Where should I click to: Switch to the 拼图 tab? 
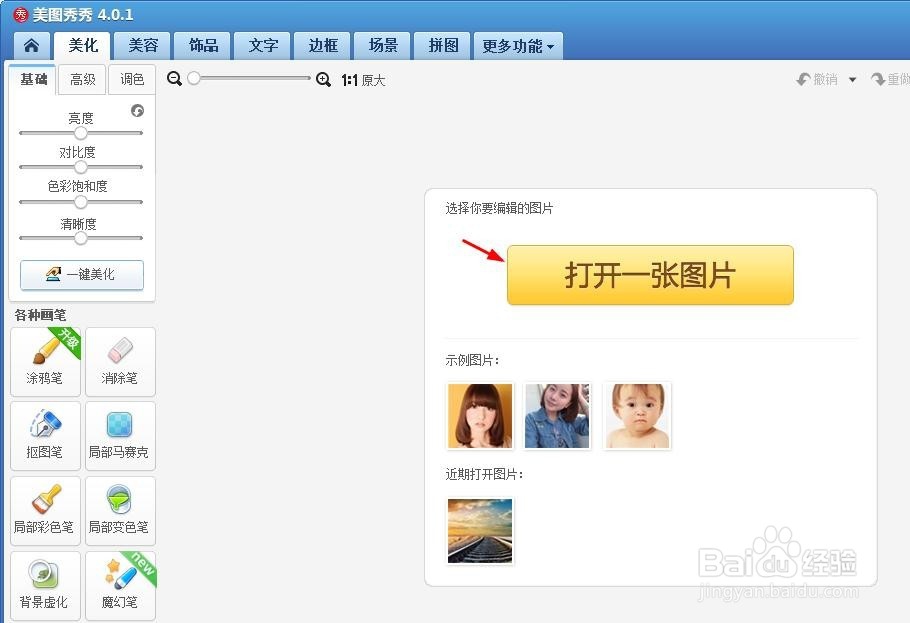(x=443, y=46)
